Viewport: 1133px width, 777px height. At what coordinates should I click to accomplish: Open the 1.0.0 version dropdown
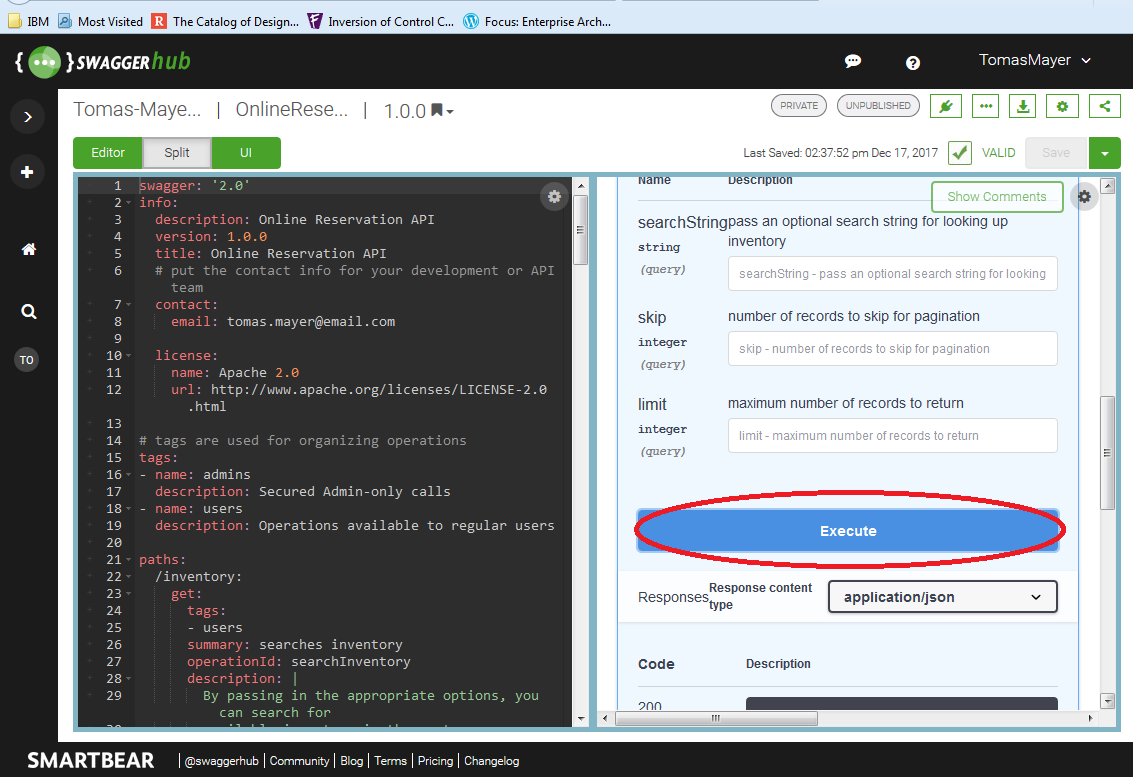(x=419, y=111)
